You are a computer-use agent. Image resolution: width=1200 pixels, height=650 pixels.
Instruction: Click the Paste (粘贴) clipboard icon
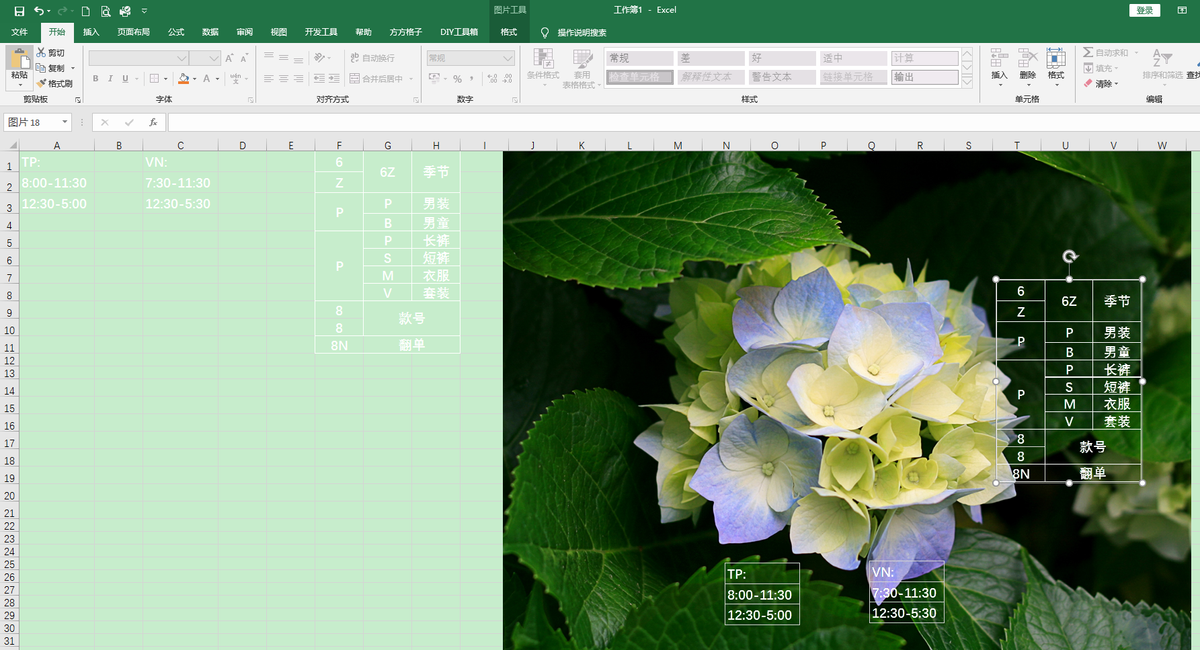20,57
